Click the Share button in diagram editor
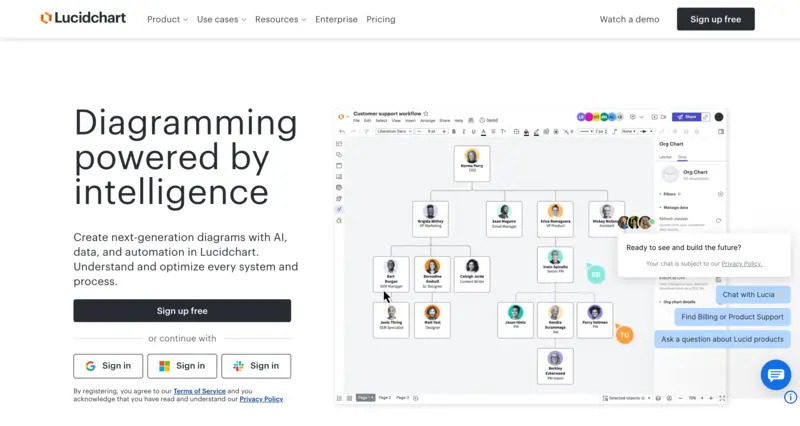The image size is (800, 426). pyautogui.click(x=686, y=117)
